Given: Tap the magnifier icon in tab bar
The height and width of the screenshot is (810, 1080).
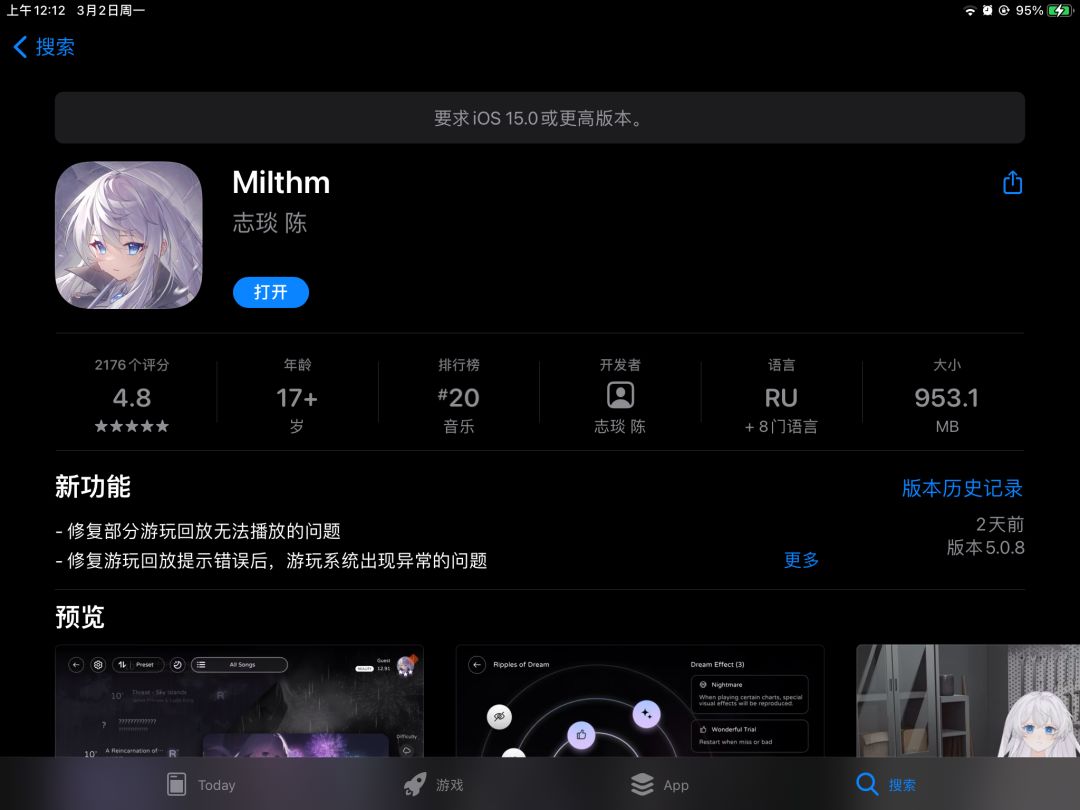Looking at the screenshot, I should click(867, 785).
